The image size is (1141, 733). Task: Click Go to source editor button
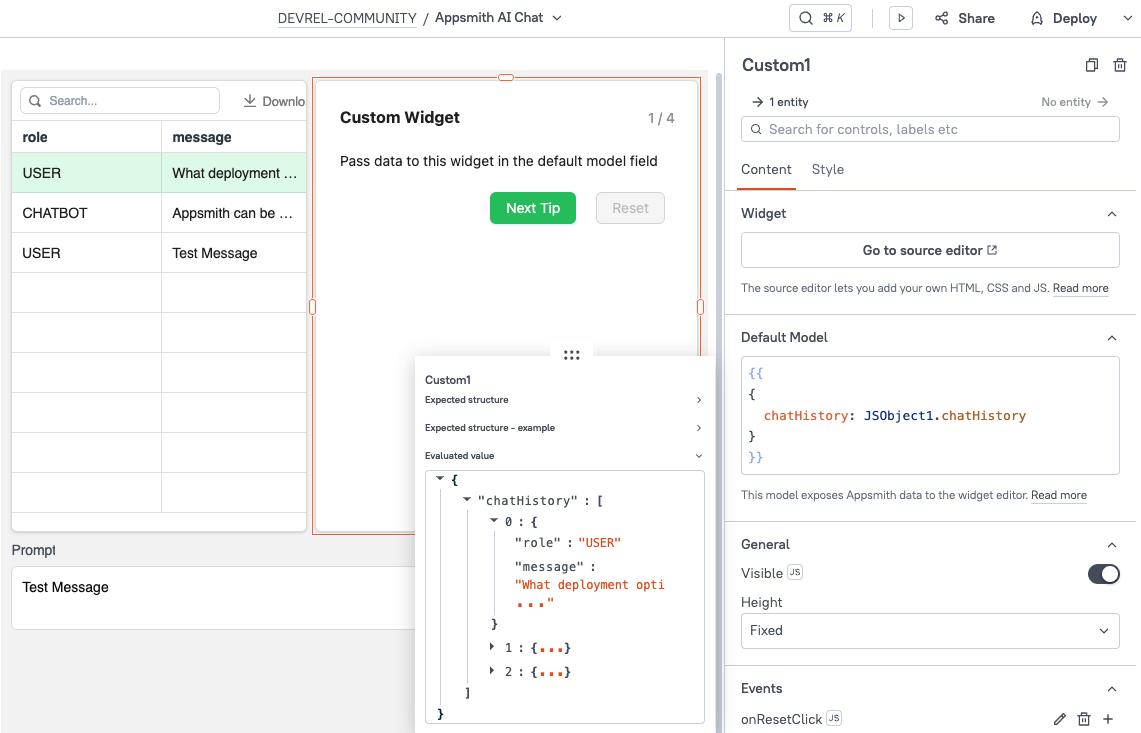click(930, 251)
